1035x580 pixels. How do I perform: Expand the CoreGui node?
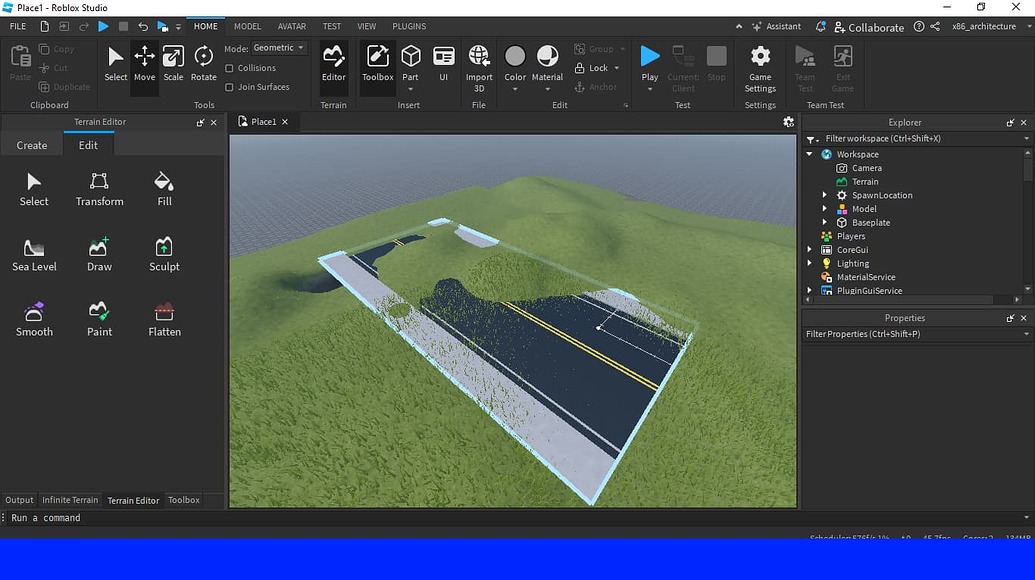point(810,250)
